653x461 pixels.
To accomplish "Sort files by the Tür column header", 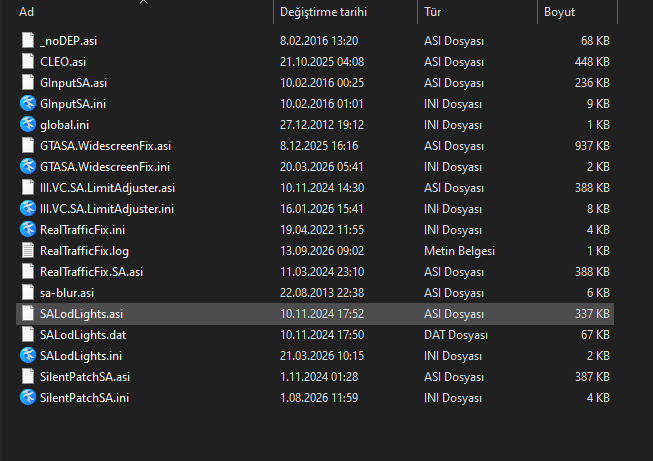I will coord(432,12).
